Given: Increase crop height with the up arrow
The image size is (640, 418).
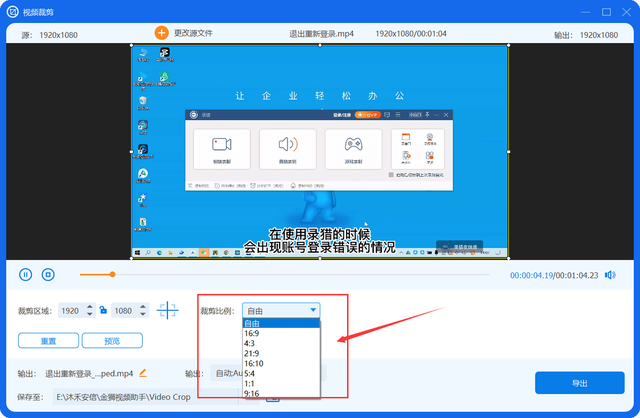Looking at the screenshot, I should click(143, 306).
